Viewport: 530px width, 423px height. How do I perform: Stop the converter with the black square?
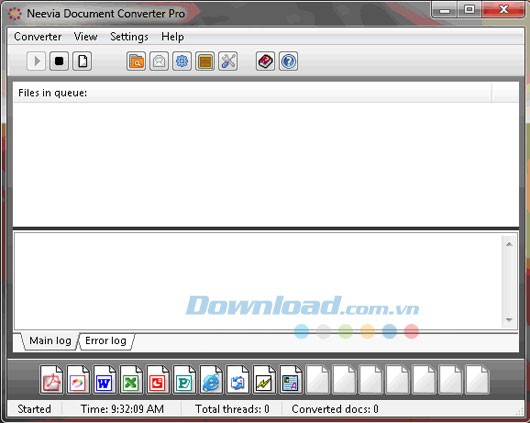(59, 61)
